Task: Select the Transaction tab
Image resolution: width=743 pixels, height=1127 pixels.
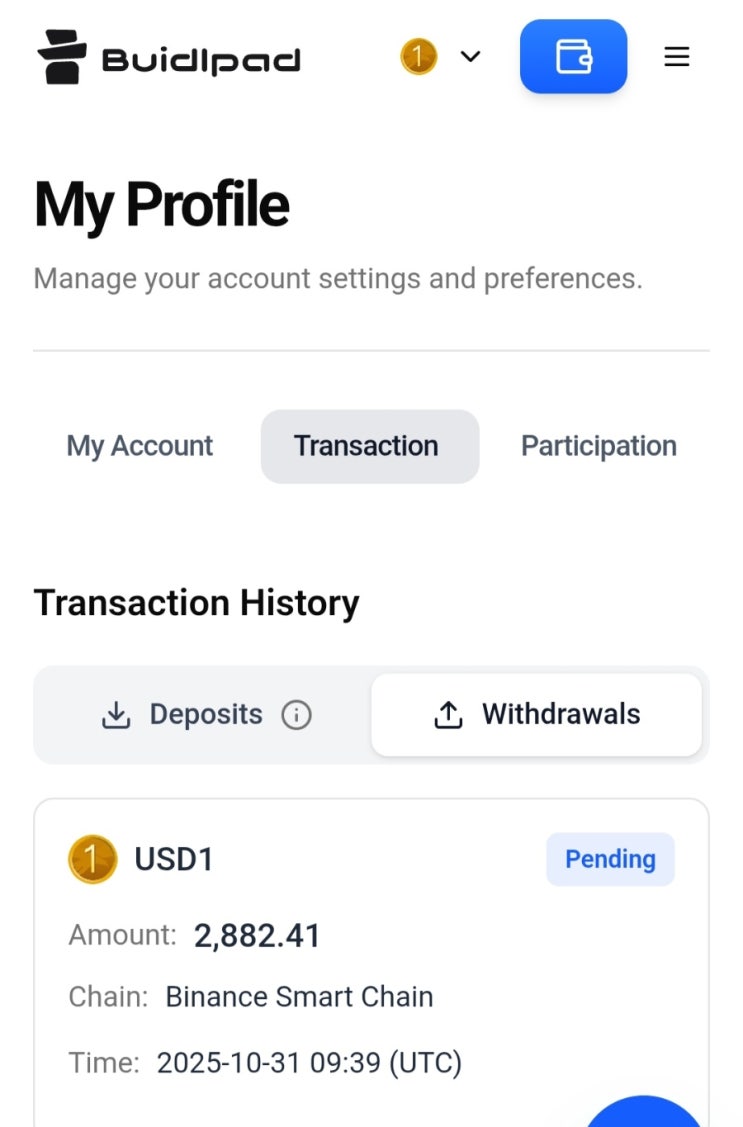Action: tap(366, 446)
